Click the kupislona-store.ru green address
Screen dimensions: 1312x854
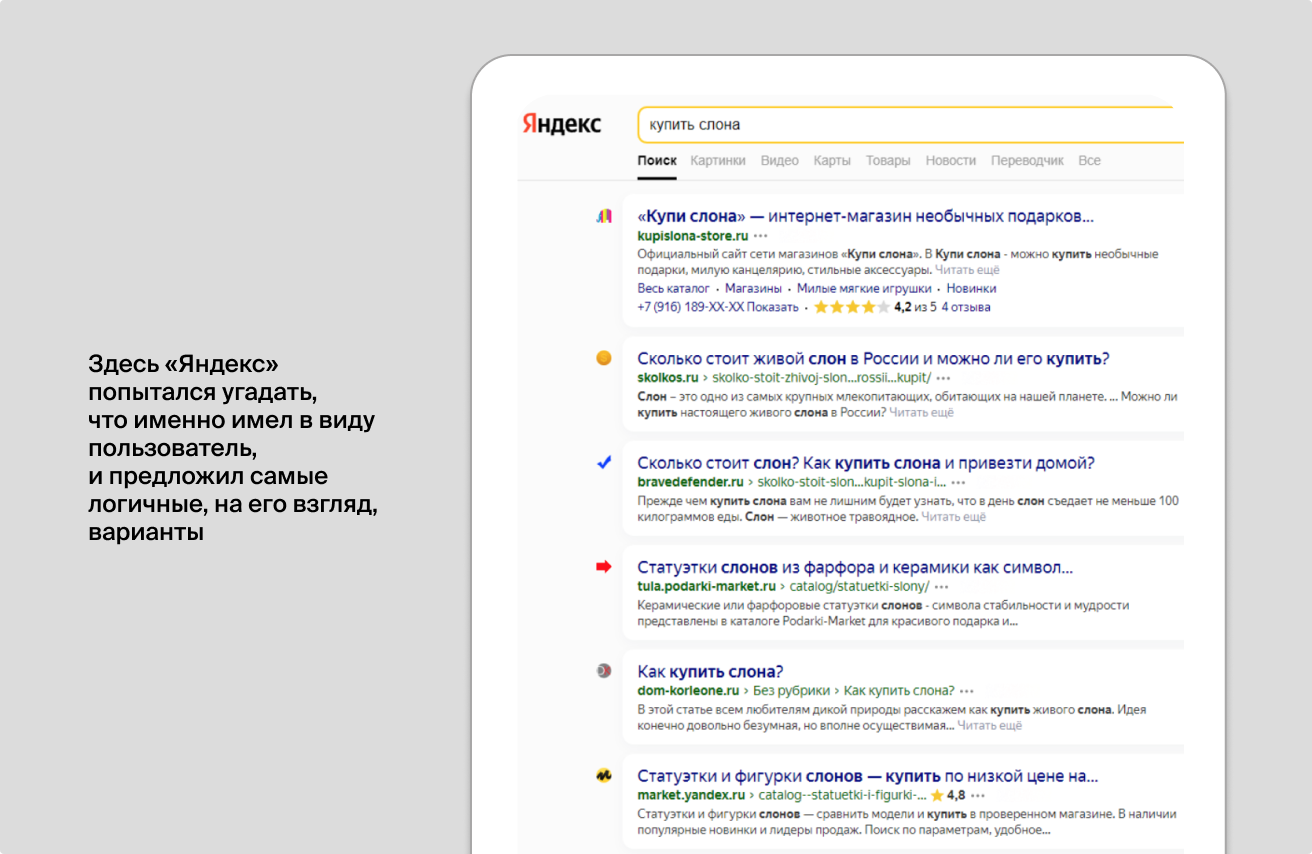click(x=693, y=236)
